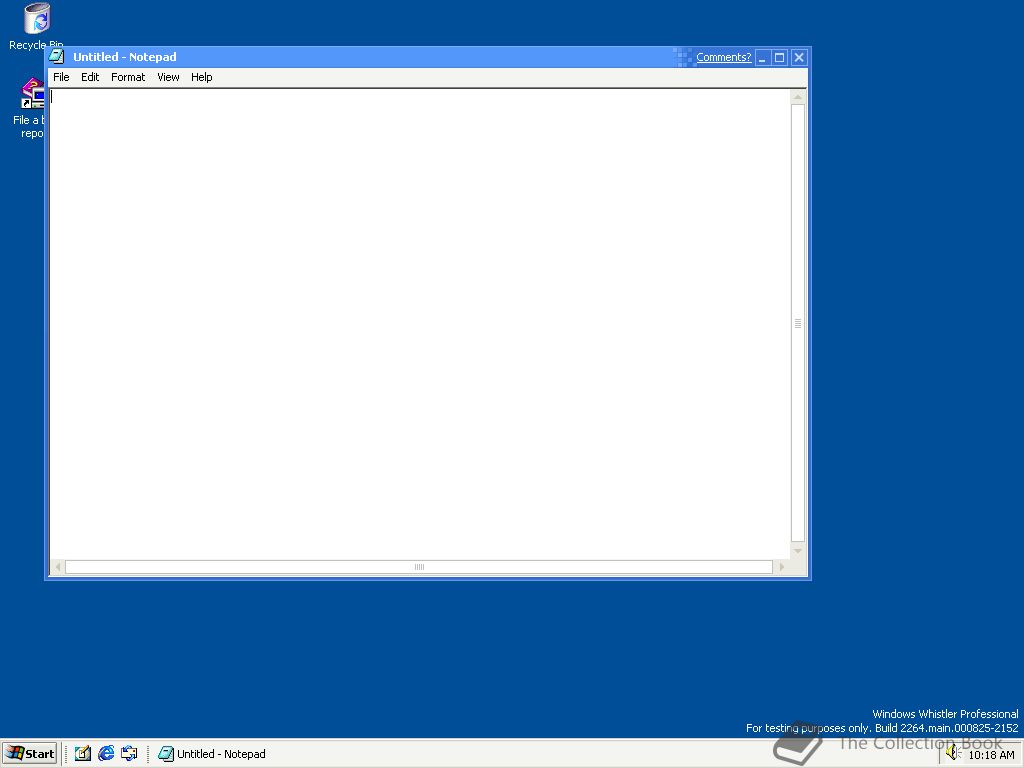Viewport: 1024px width, 768px height.
Task: Click the horizontal scrollbar thumb
Action: 419,567
